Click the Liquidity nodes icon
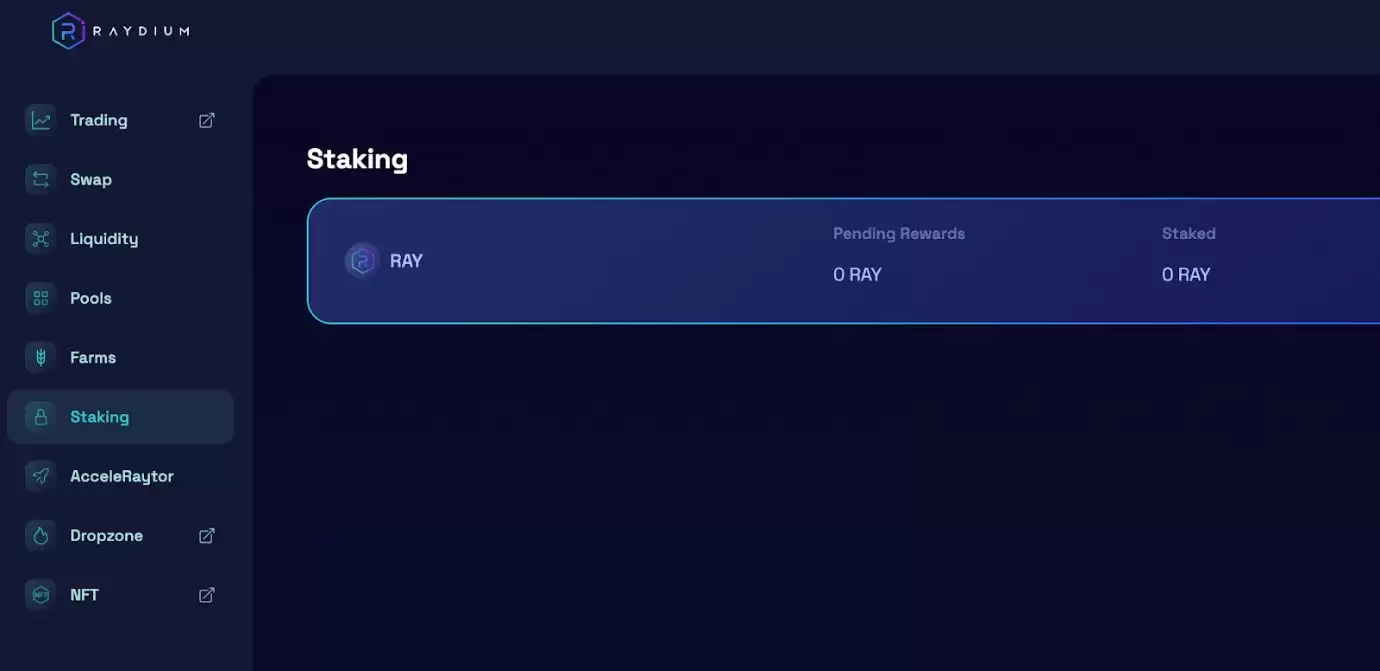This screenshot has width=1380, height=671. click(x=41, y=239)
